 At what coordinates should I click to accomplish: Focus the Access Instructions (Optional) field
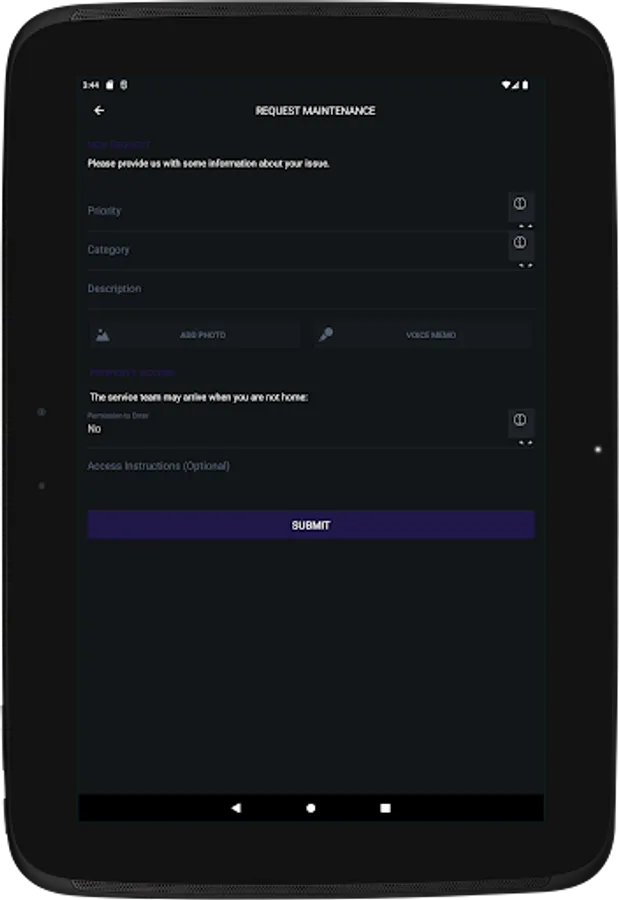(311, 466)
